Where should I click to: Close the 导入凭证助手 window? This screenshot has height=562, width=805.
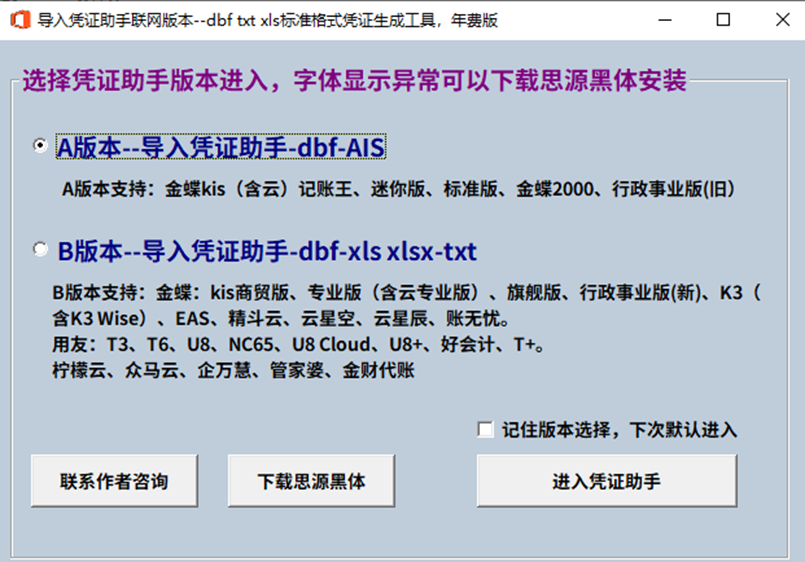point(782,20)
